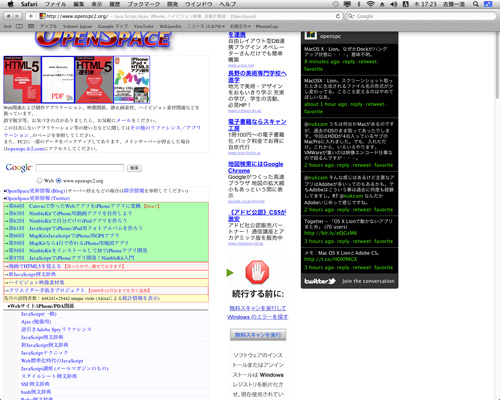Click the Twitter logo in the widget footer
Image resolution: width=500 pixels, height=400 pixels.
coord(319,281)
